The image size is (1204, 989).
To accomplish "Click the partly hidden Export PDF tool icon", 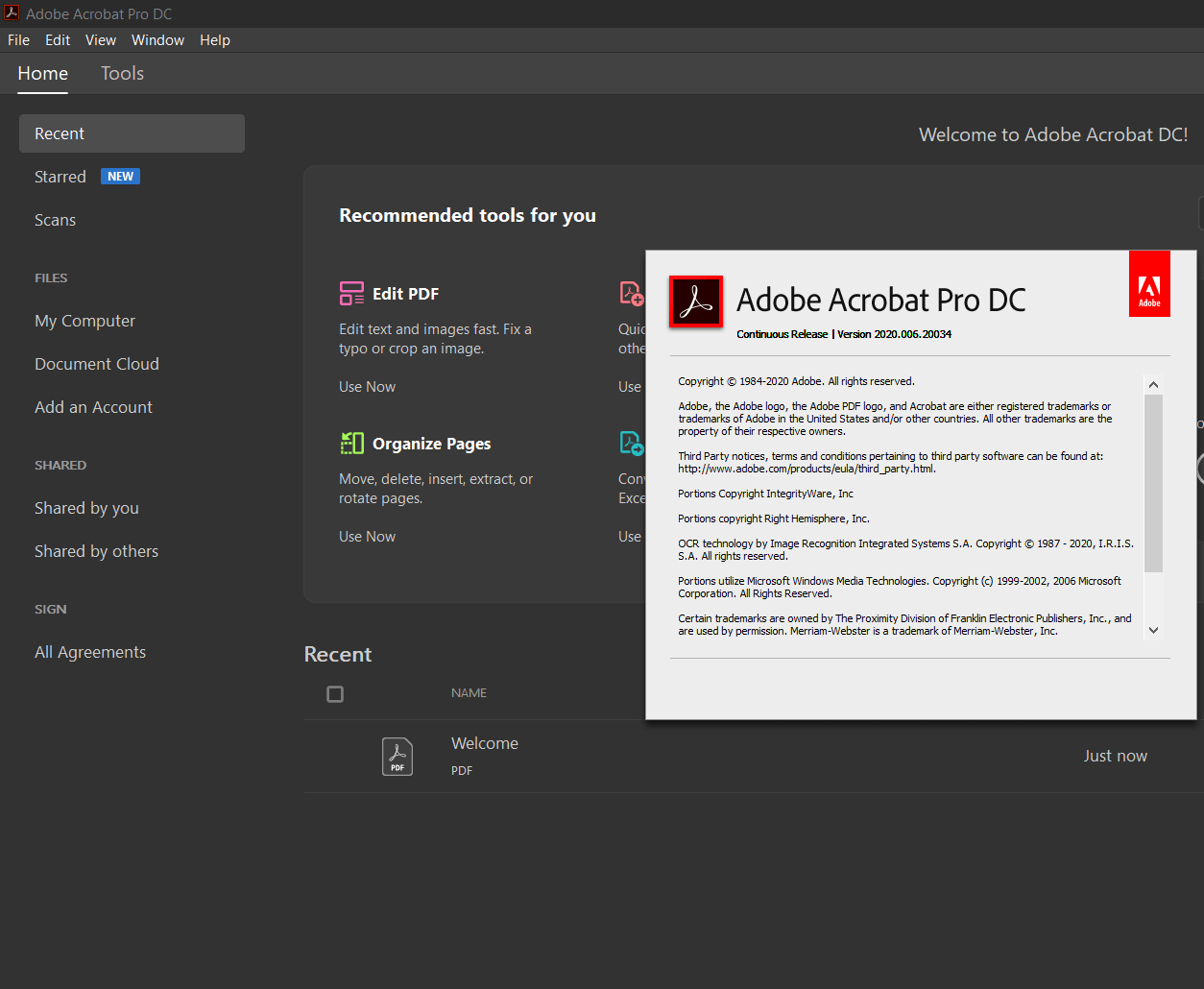I will pyautogui.click(x=632, y=443).
